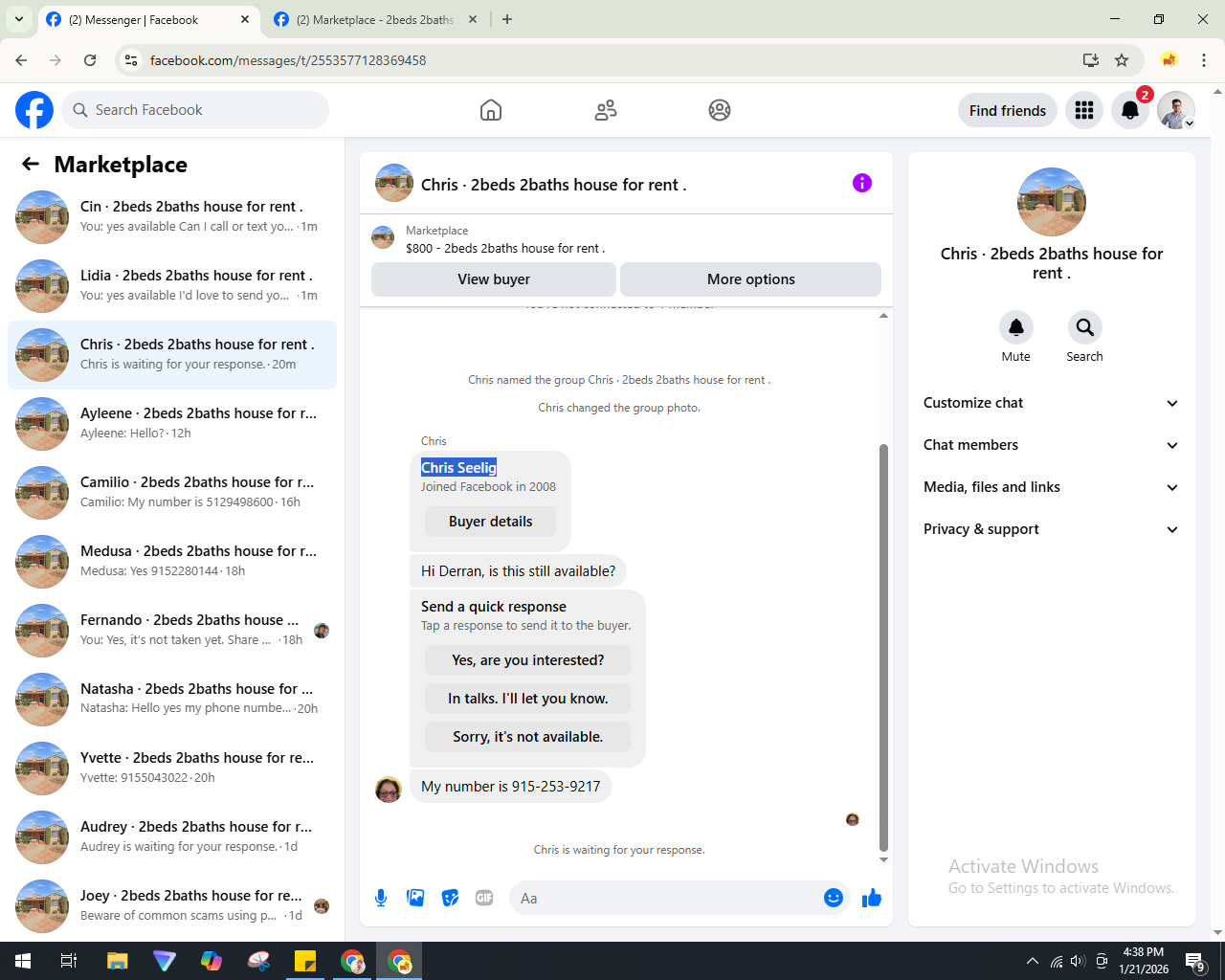Open the Audrey conversation
This screenshot has height=980, width=1225.
(x=172, y=837)
